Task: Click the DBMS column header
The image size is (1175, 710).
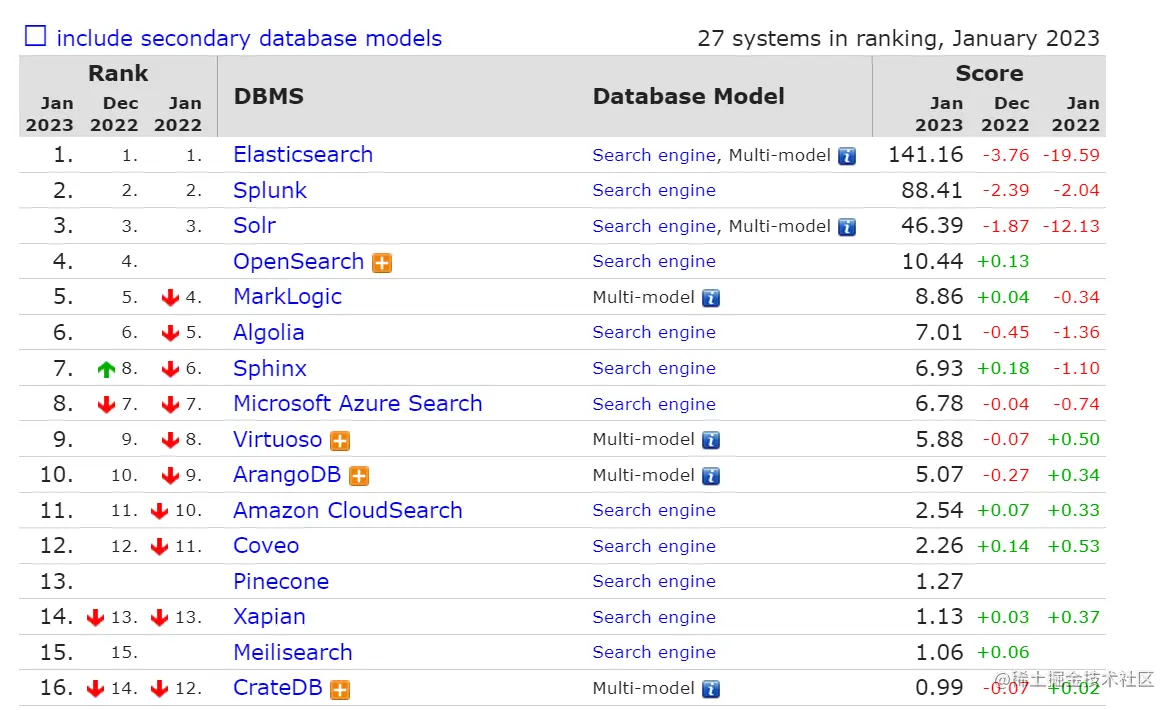Action: coord(269,97)
